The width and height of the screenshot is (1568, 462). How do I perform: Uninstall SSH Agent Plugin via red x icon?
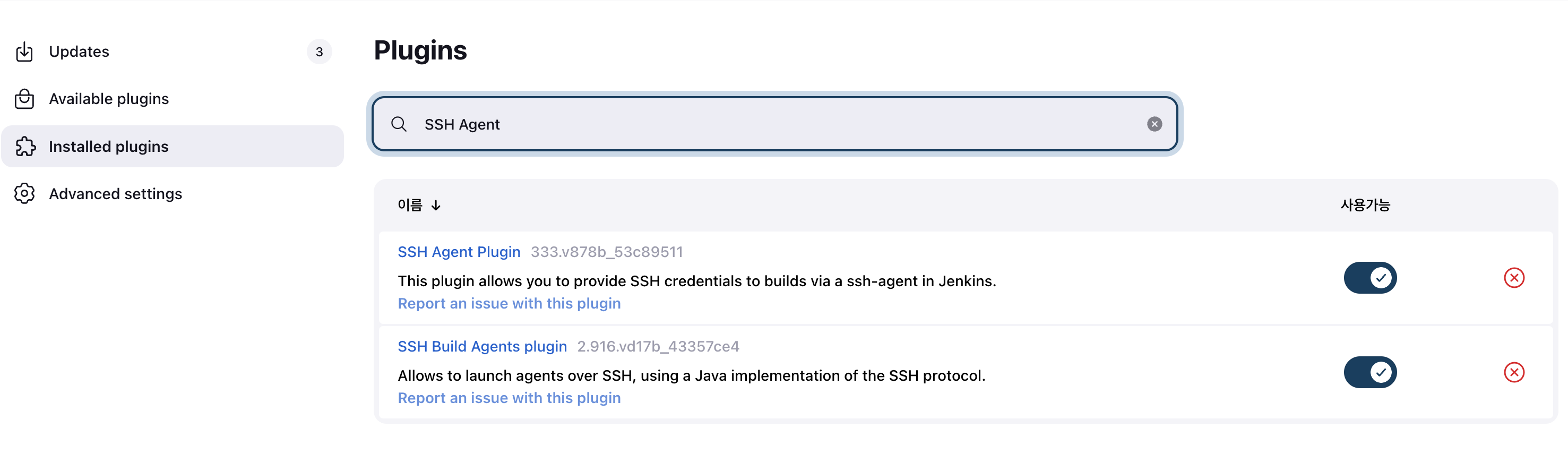pyautogui.click(x=1513, y=278)
